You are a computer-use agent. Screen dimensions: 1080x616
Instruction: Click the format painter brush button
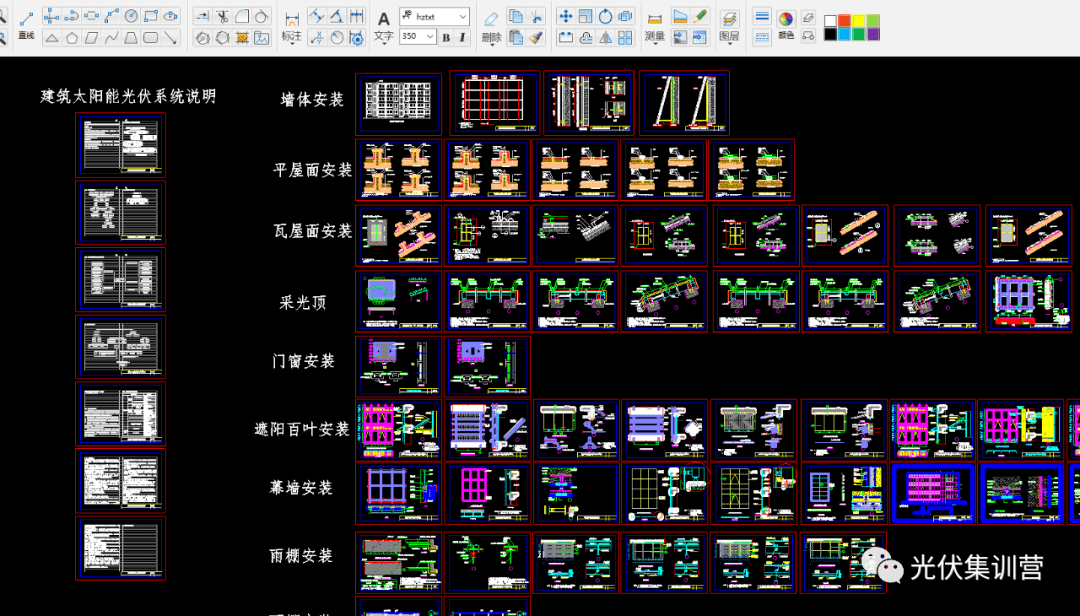tap(536, 38)
